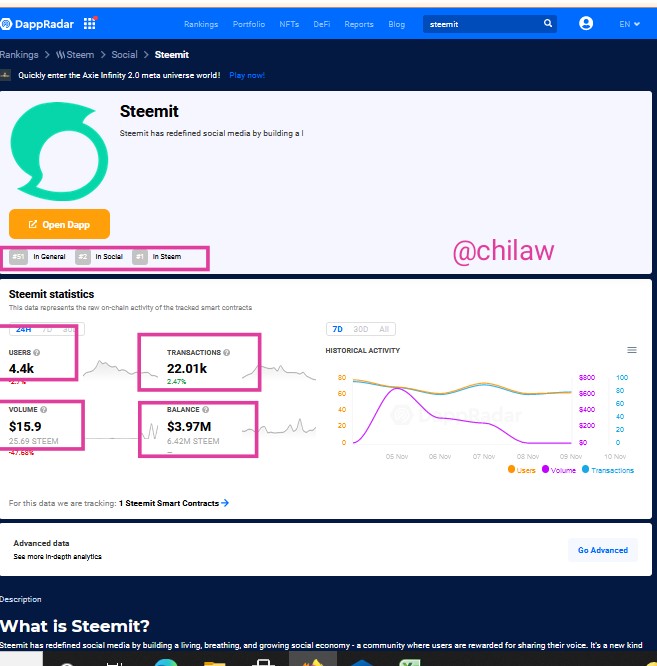
Task: Open the Portfolio menu
Action: tap(248, 24)
